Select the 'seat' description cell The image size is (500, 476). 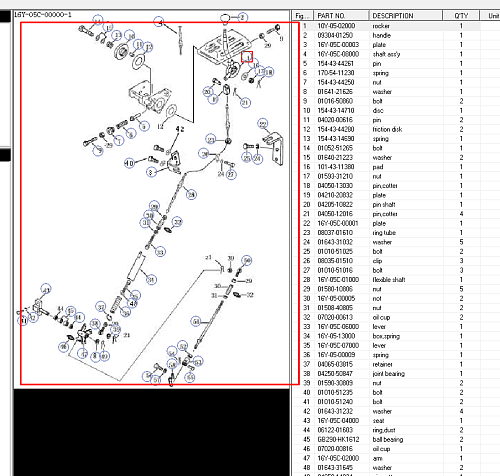click(378, 421)
